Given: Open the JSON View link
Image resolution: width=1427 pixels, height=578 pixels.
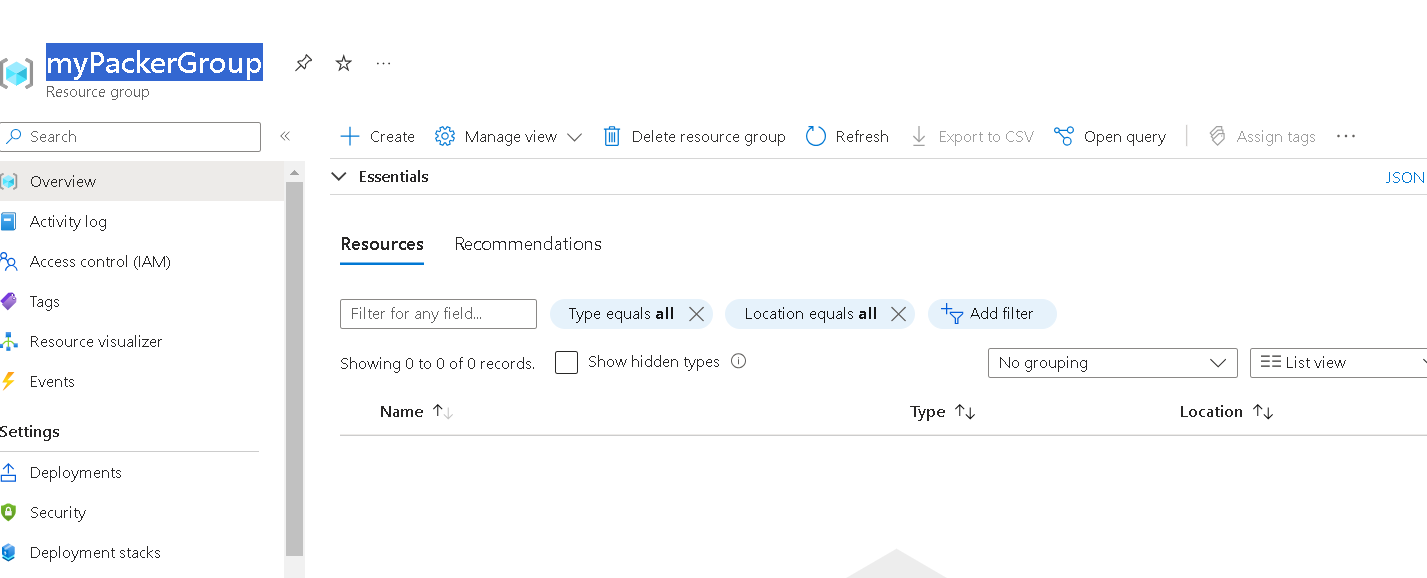Looking at the screenshot, I should click(x=1404, y=177).
